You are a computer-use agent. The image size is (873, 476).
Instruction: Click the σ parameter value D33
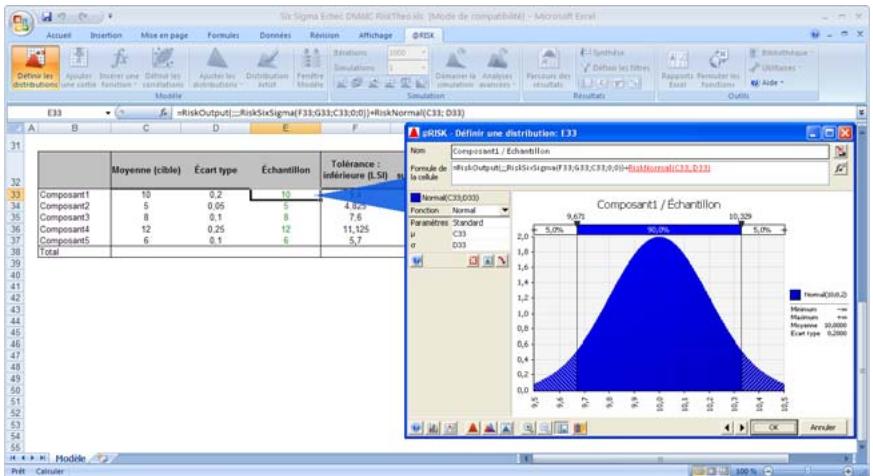480,245
